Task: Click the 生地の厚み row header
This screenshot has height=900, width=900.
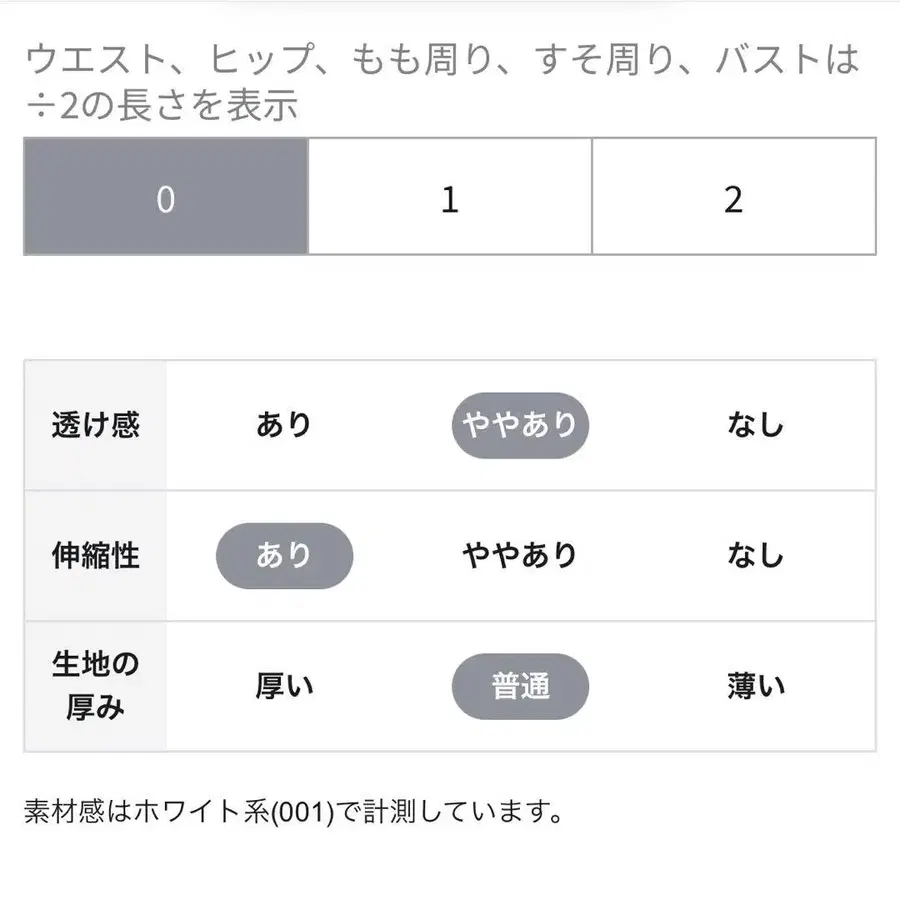Action: click(x=94, y=685)
